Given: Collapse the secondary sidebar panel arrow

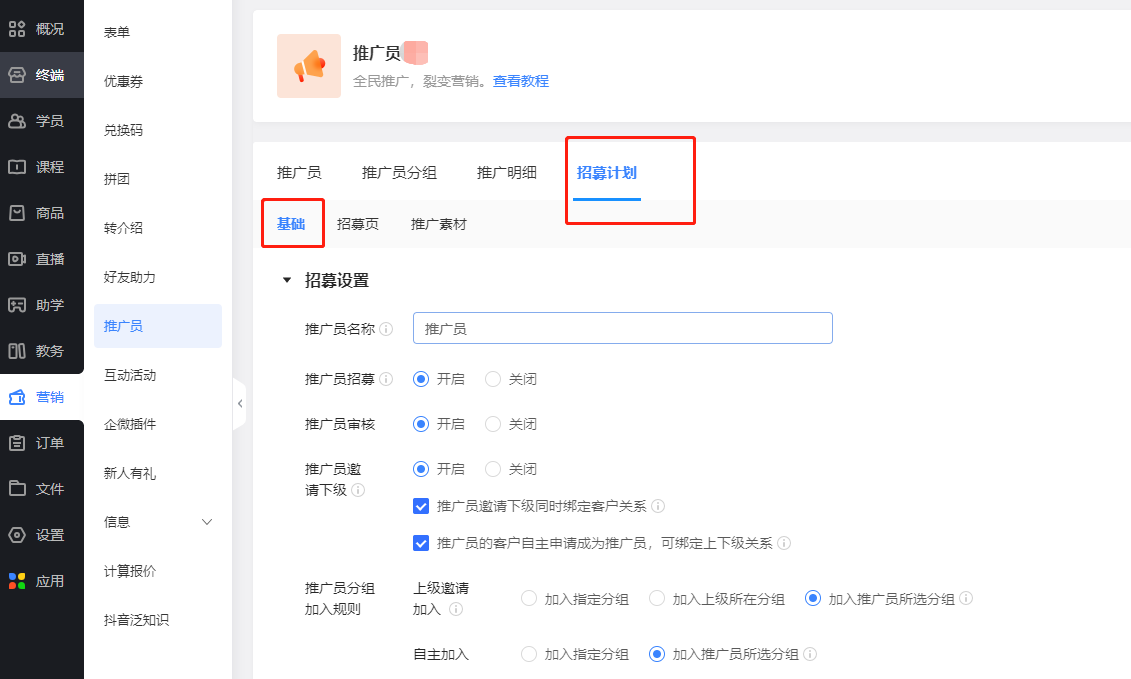Looking at the screenshot, I should 240,403.
